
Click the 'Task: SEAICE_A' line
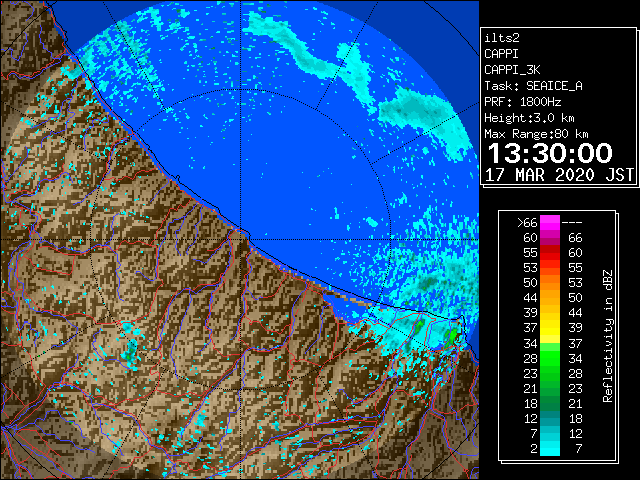533,86
